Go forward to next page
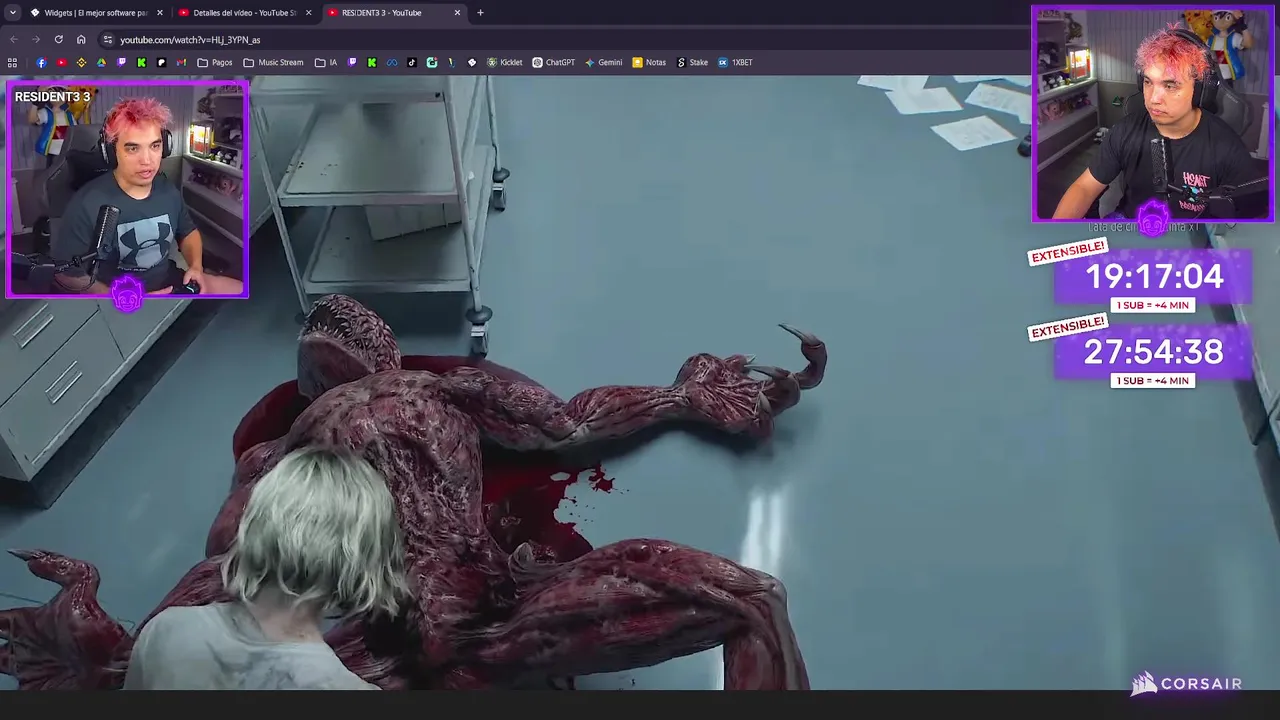The height and width of the screenshot is (720, 1280). (36, 40)
